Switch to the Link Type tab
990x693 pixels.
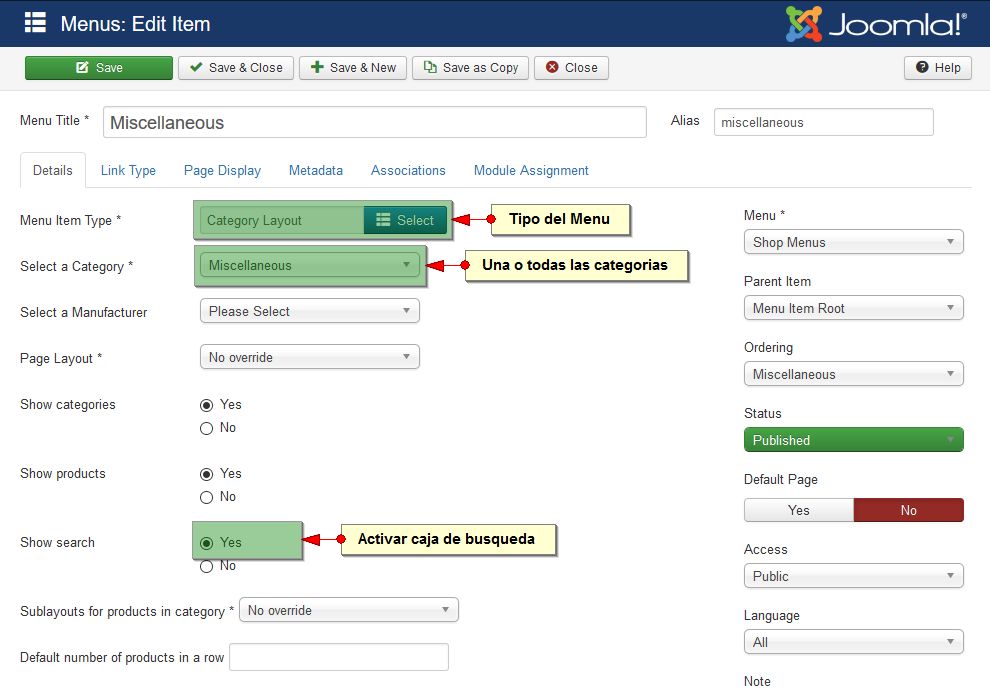(x=128, y=170)
